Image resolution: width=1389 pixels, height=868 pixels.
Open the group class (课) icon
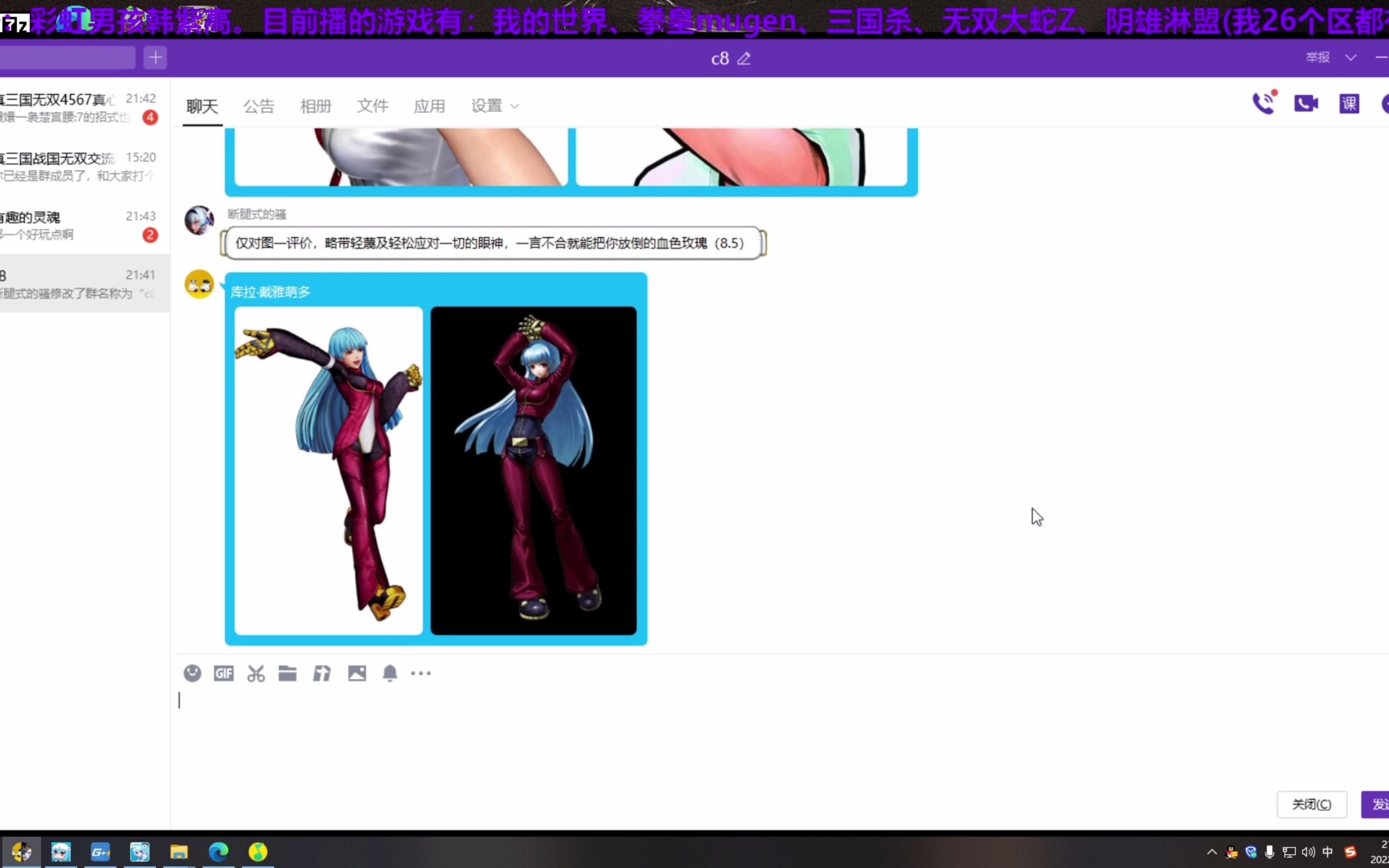tap(1349, 104)
